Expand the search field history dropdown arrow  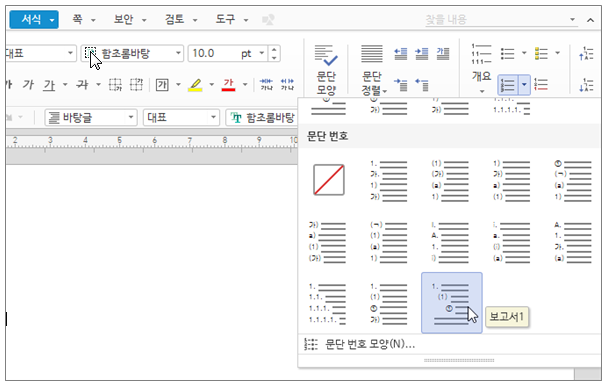click(572, 19)
